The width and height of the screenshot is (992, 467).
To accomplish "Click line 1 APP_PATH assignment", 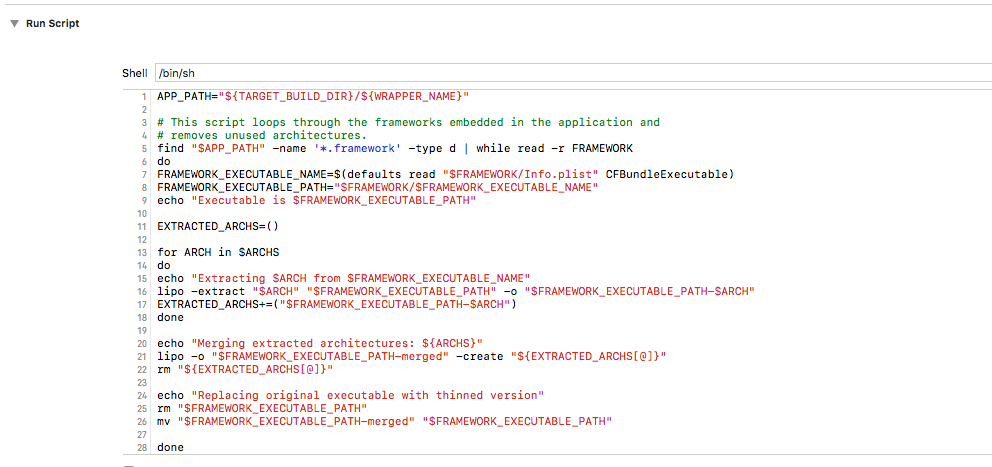I will point(314,96).
